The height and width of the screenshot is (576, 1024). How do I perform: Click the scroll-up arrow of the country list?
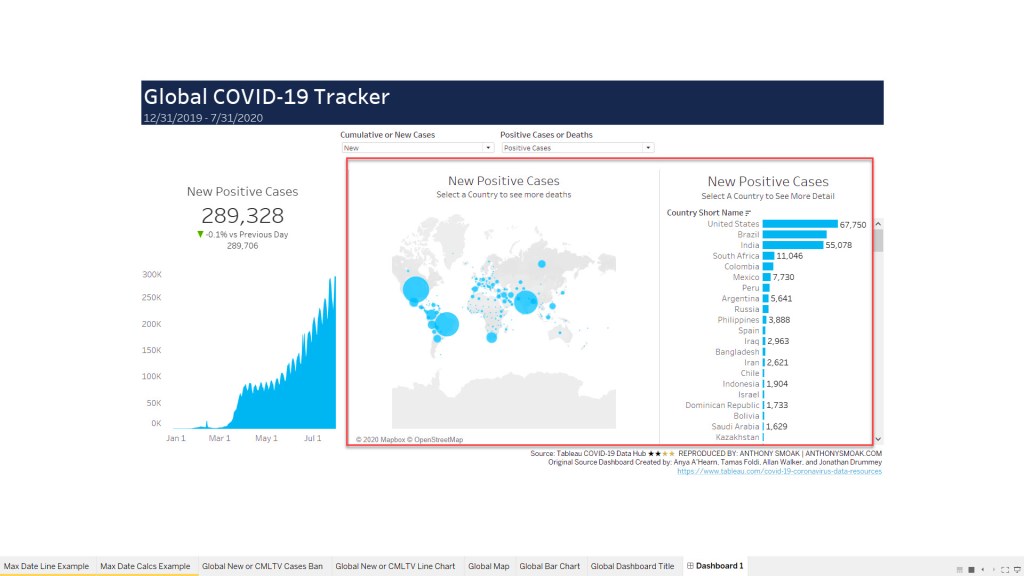[x=878, y=225]
